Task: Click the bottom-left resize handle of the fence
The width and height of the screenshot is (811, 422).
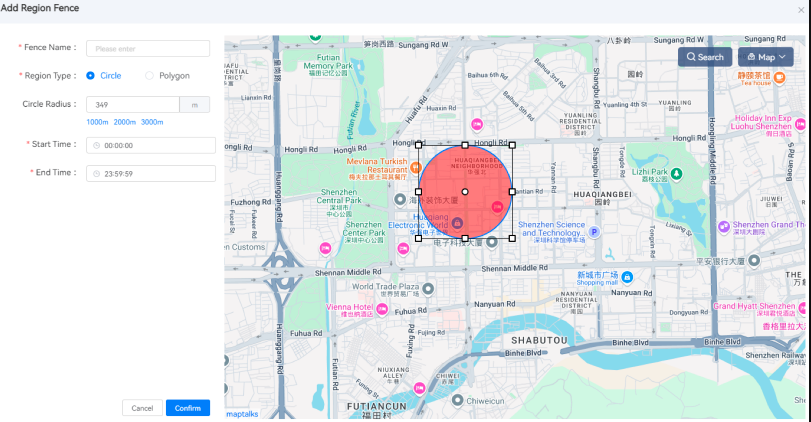Action: 418,238
